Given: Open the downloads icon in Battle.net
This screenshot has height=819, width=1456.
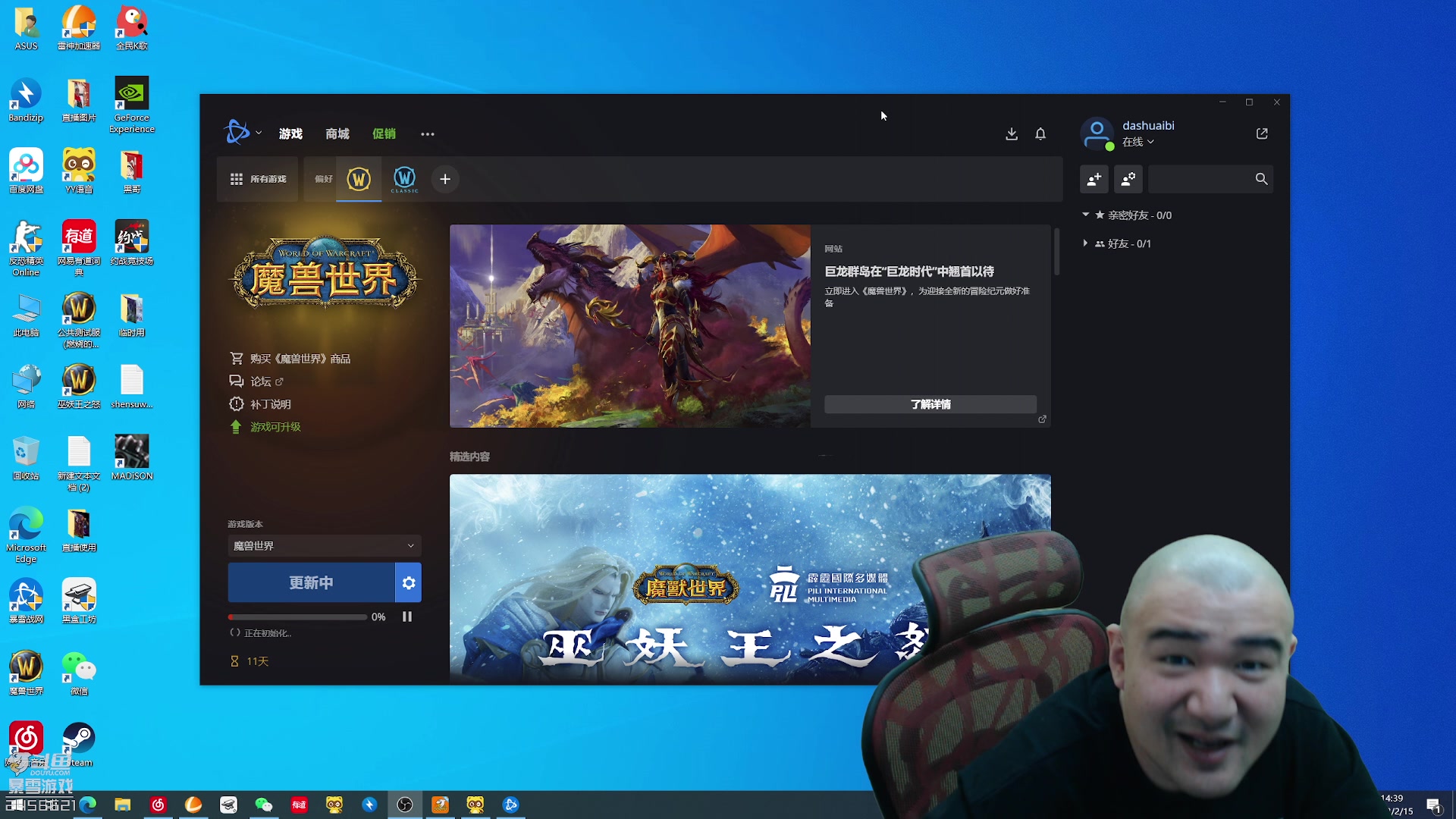Looking at the screenshot, I should tap(1011, 134).
